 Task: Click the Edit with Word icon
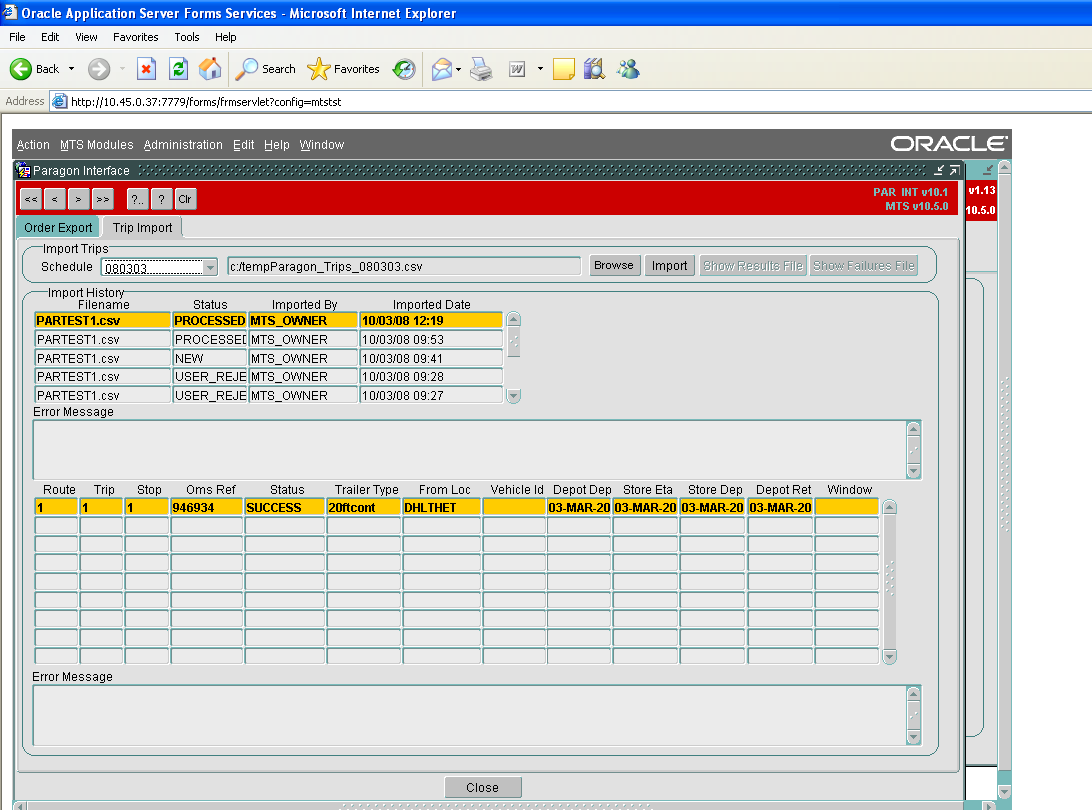[517, 69]
